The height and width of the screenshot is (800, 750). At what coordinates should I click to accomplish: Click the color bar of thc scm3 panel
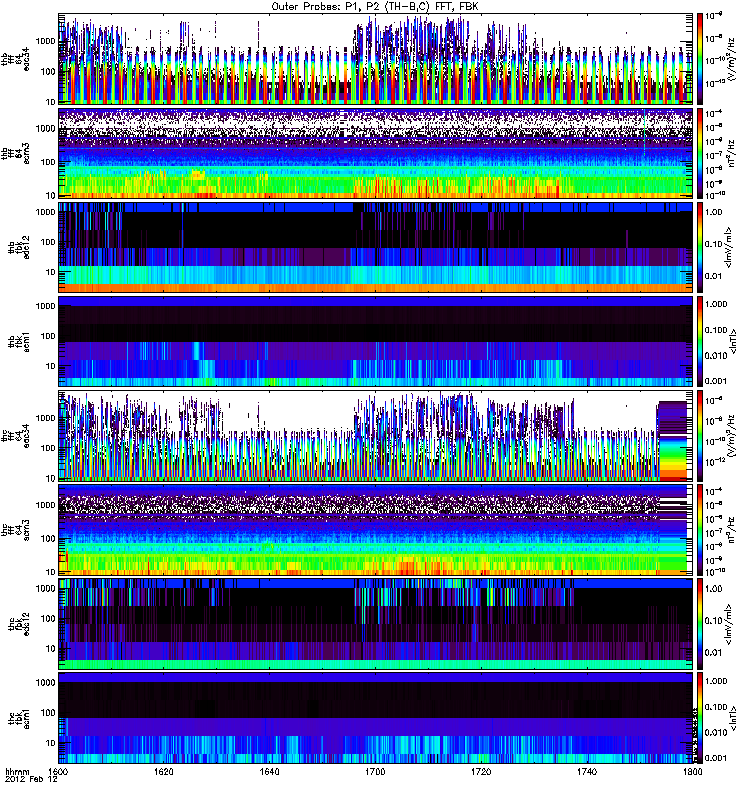point(700,529)
